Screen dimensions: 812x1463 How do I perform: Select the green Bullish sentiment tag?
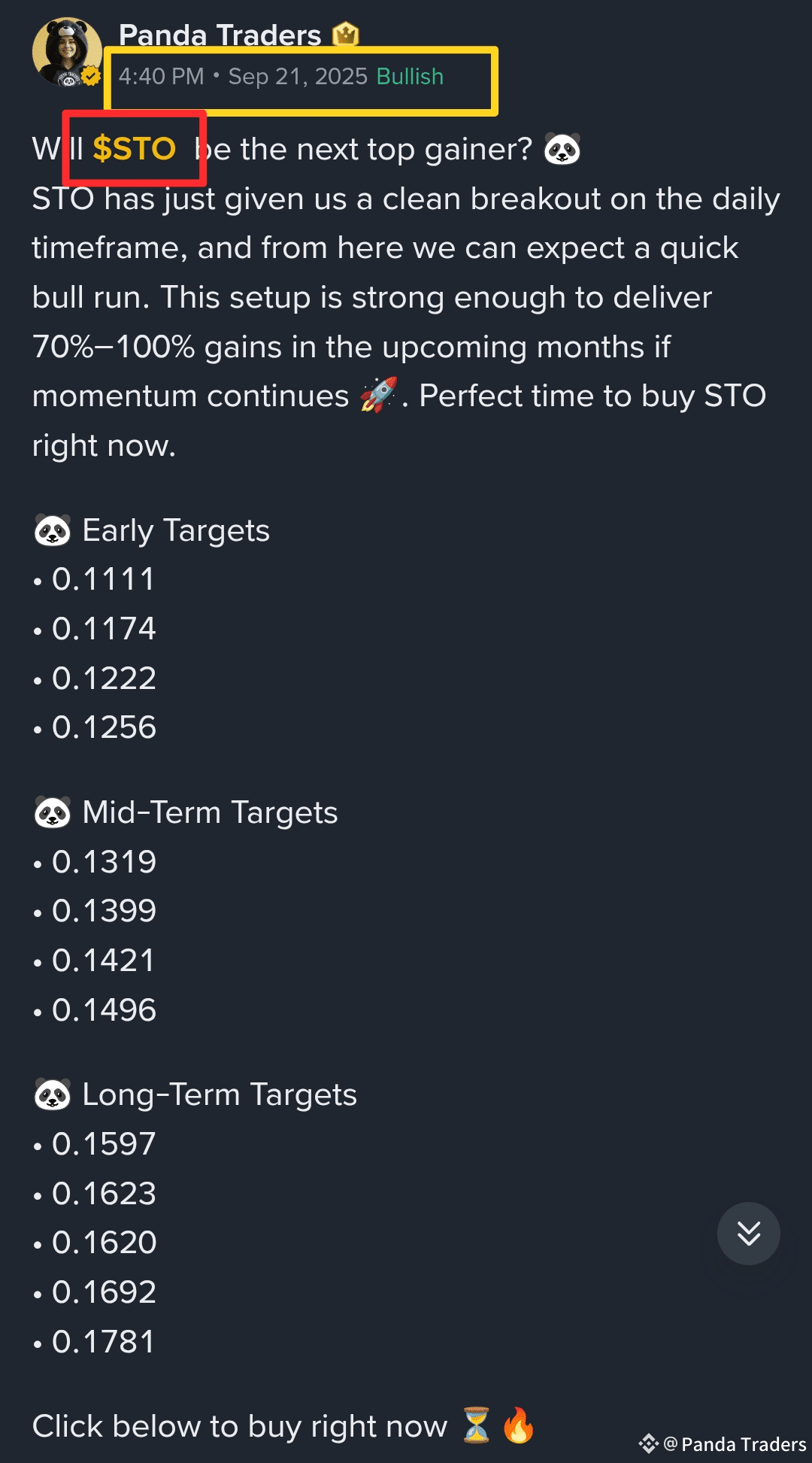[410, 77]
